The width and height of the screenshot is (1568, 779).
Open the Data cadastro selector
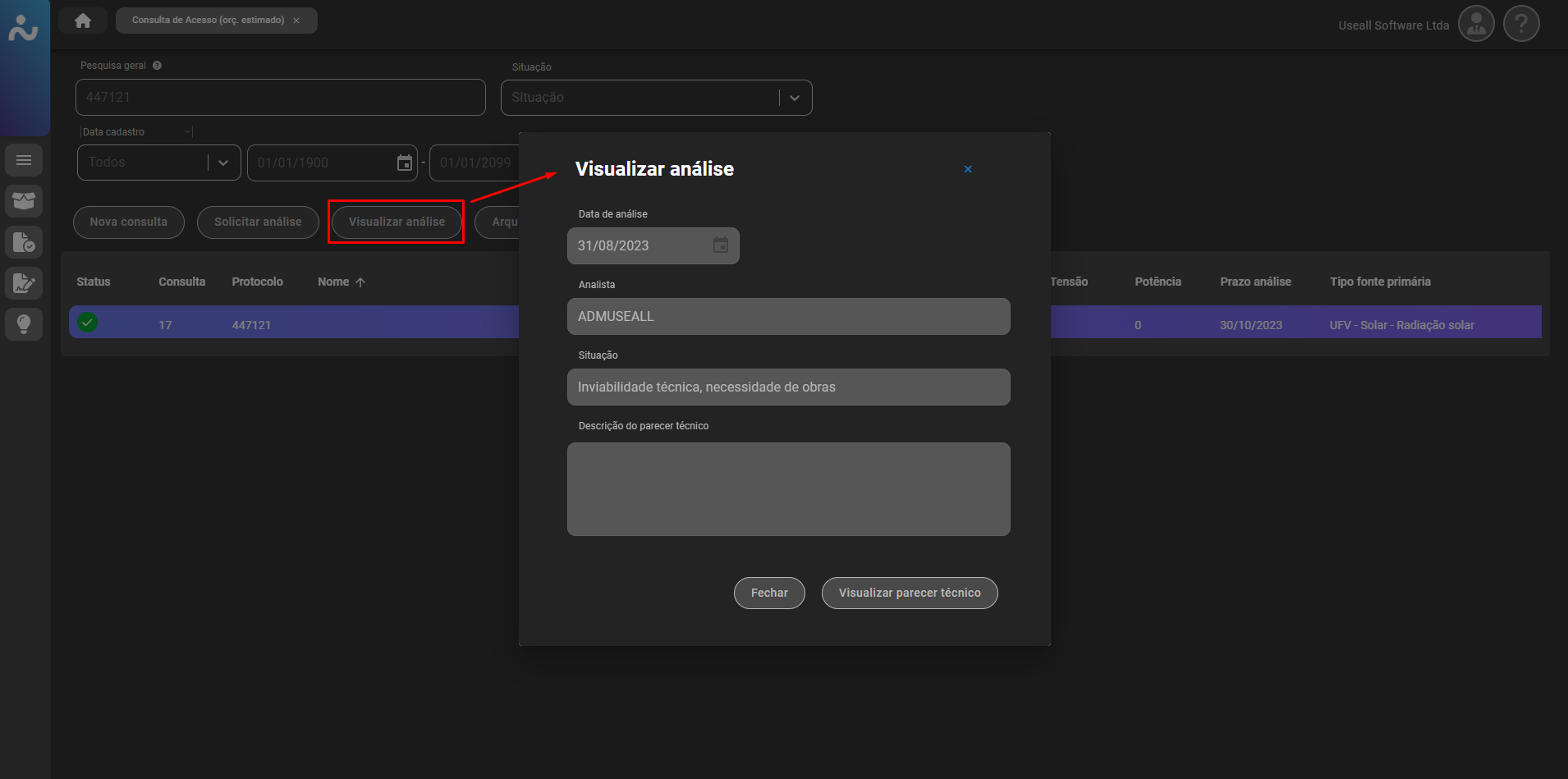pos(136,132)
